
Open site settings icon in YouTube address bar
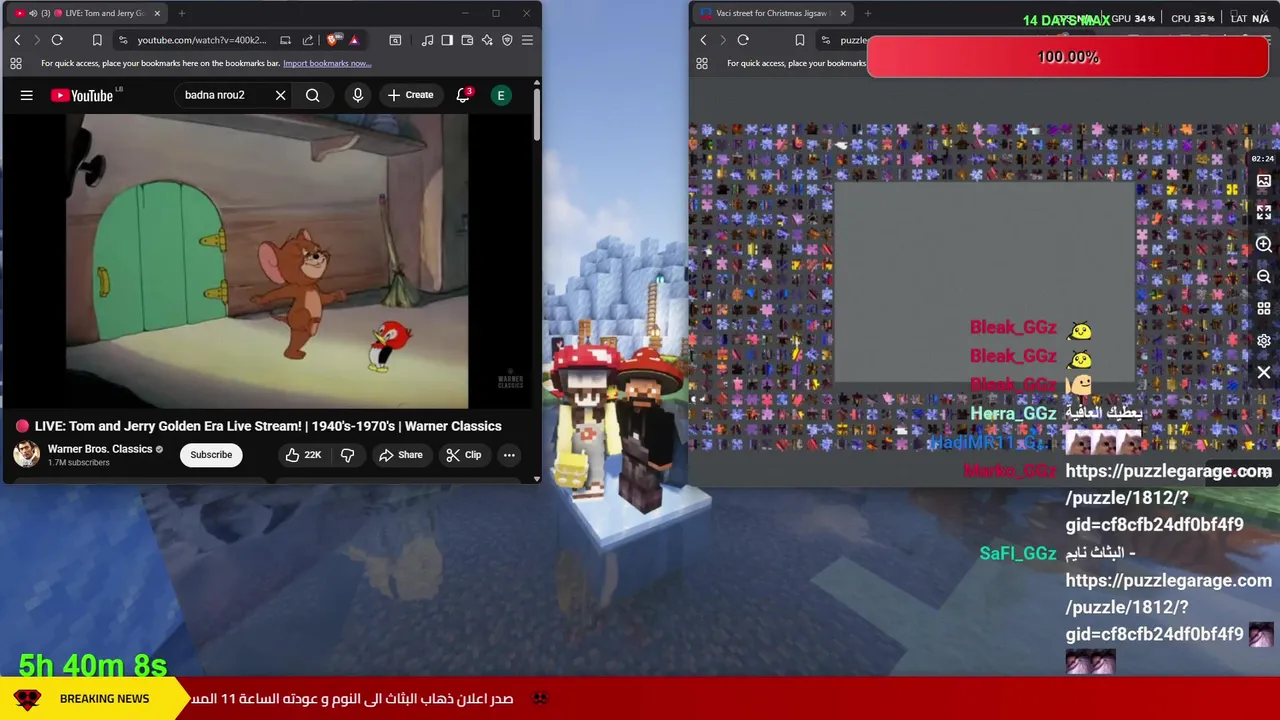(123, 40)
